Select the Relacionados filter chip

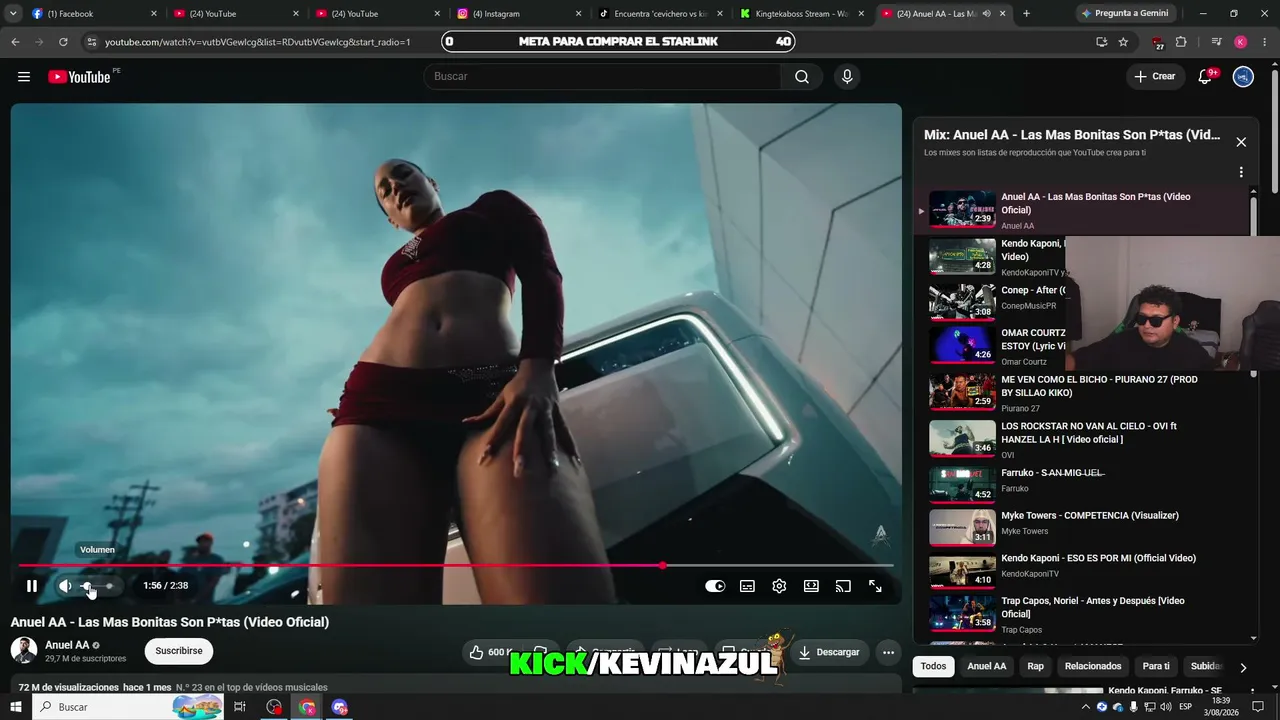1093,666
